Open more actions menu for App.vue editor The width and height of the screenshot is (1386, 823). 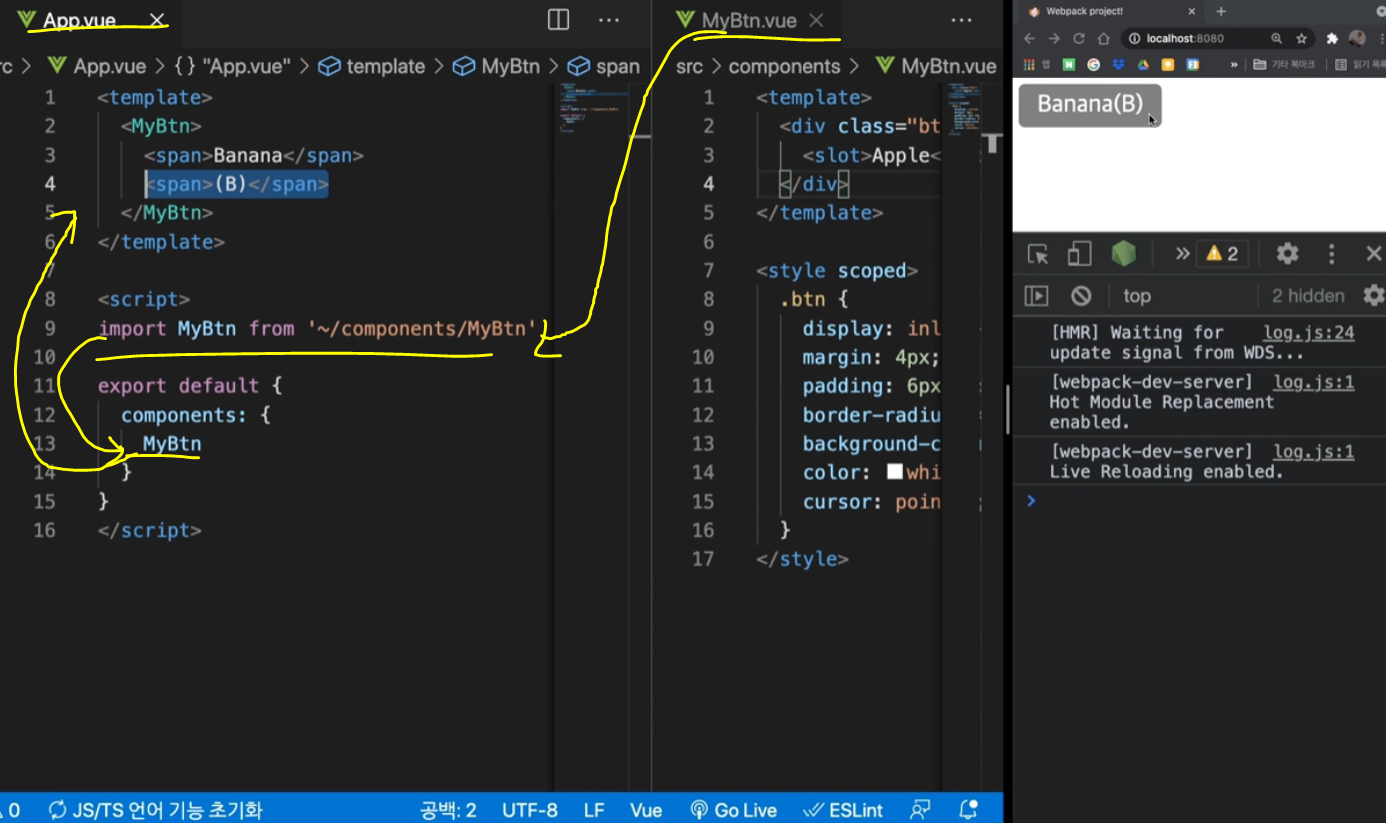609,20
